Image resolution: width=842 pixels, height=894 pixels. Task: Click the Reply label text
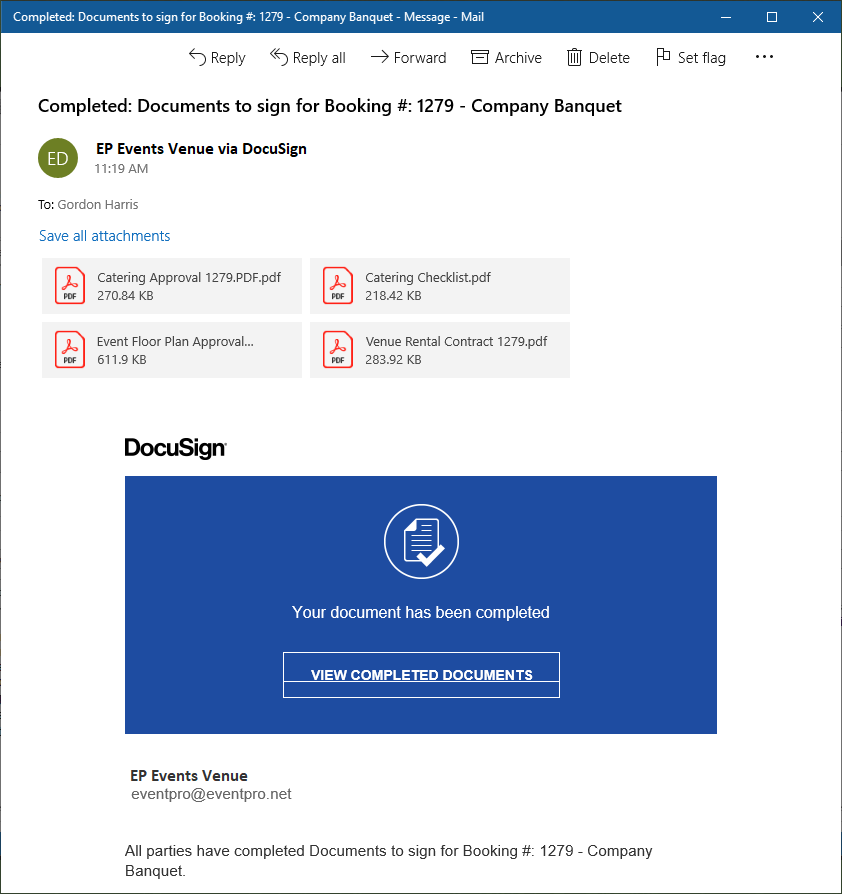coord(228,58)
